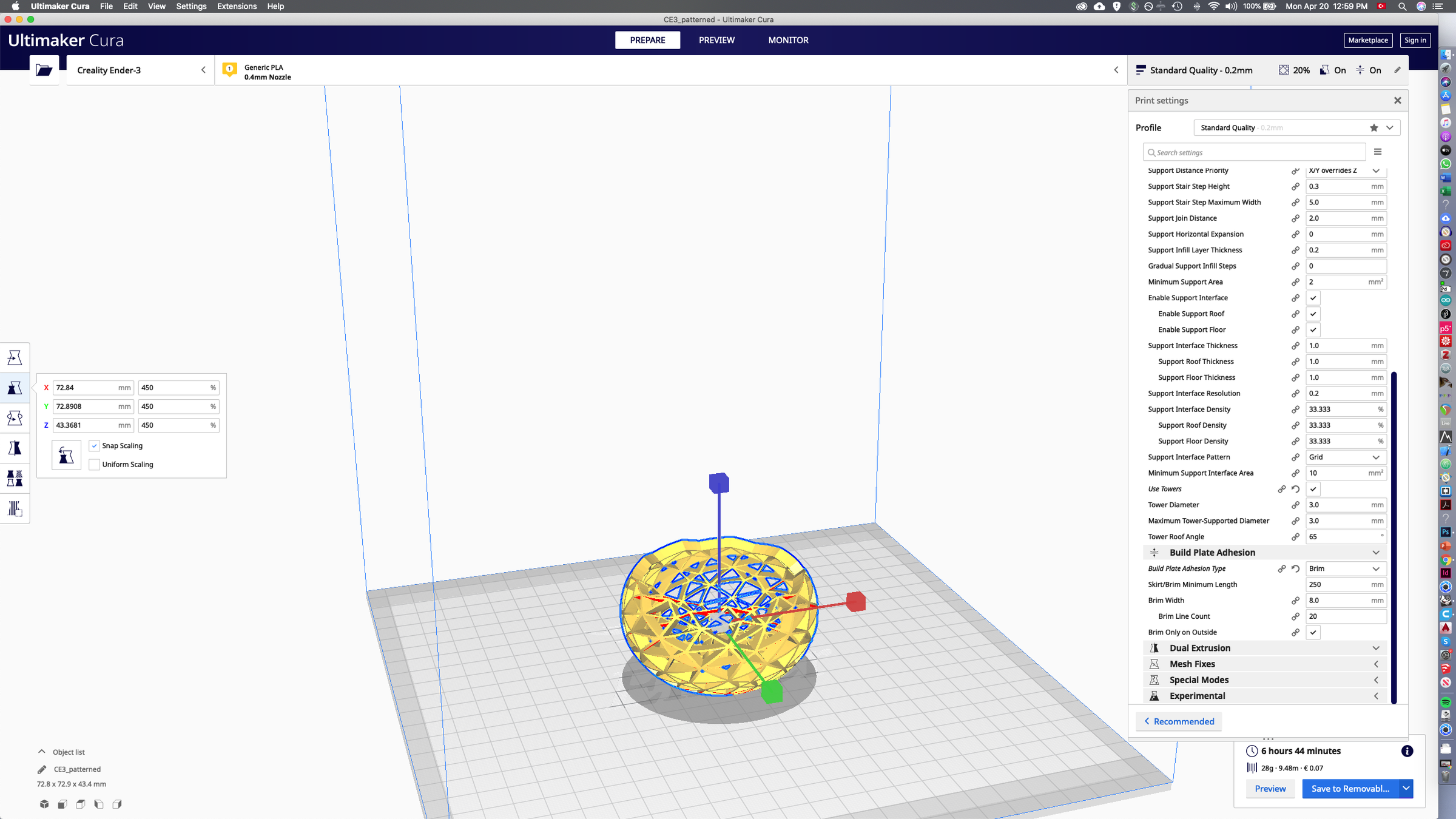This screenshot has height=819, width=1456.
Task: Enable Uniform Scaling
Action: coord(95,464)
